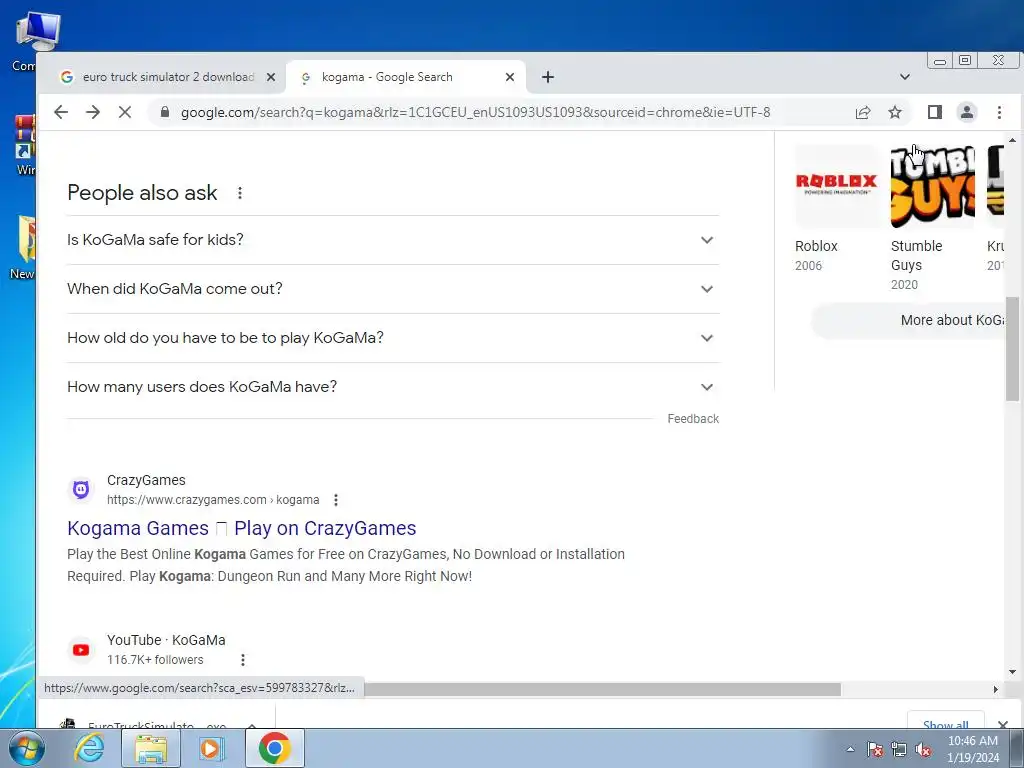Click the CrazyGames site favicon
This screenshot has height=768, width=1024.
tap(81, 490)
